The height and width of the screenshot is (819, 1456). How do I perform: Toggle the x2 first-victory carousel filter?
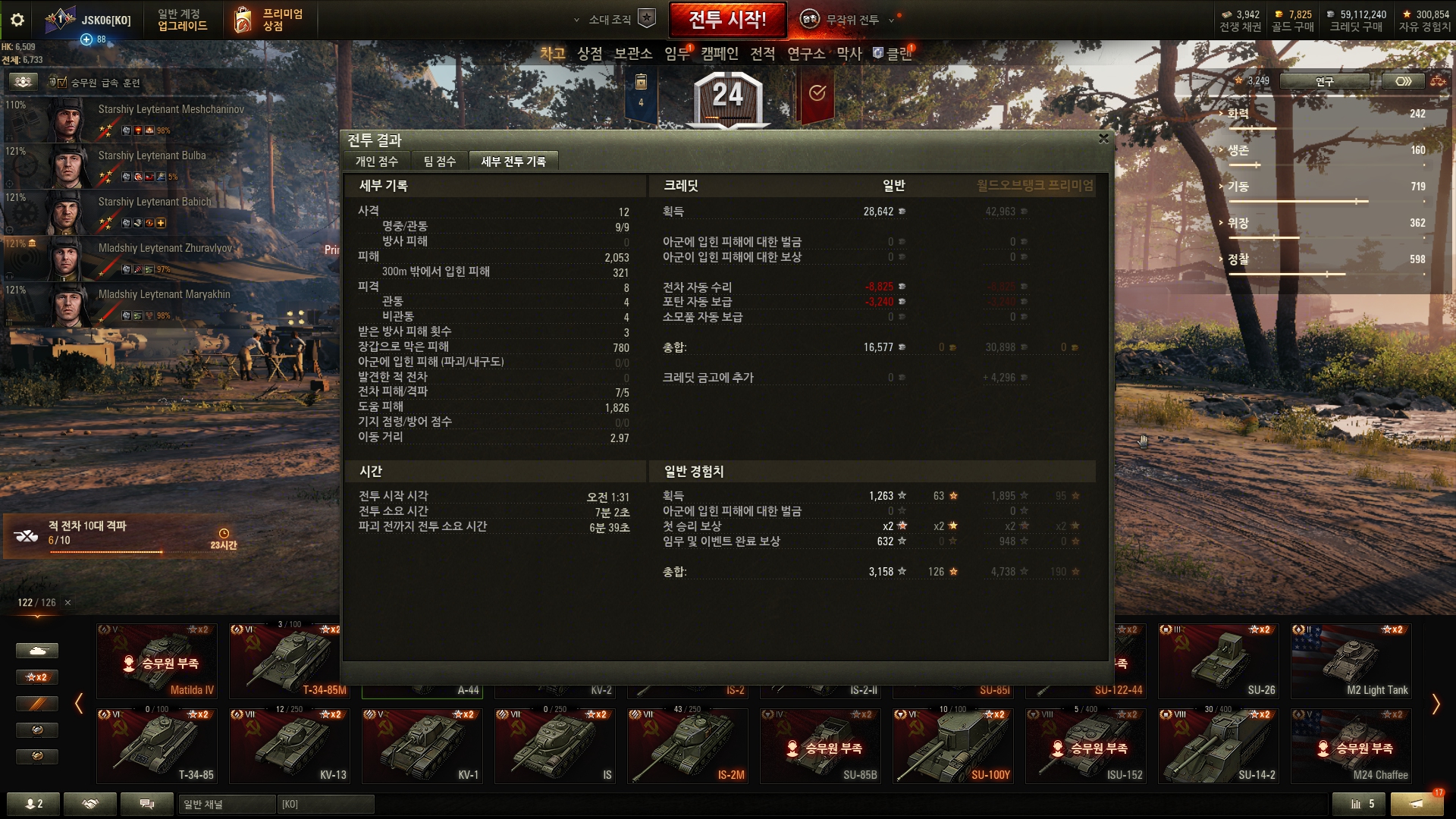[36, 677]
